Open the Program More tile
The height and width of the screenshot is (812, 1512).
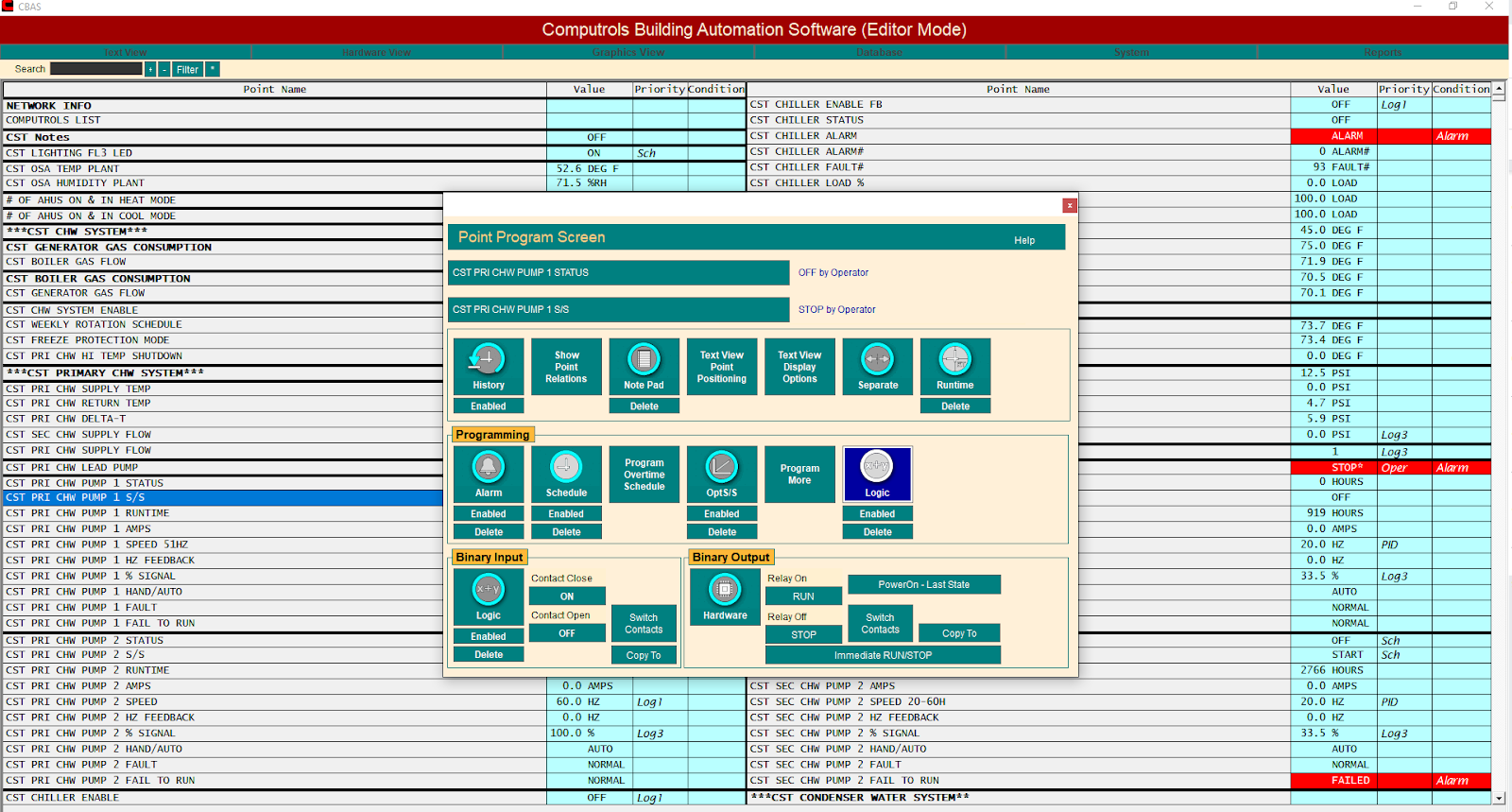799,474
